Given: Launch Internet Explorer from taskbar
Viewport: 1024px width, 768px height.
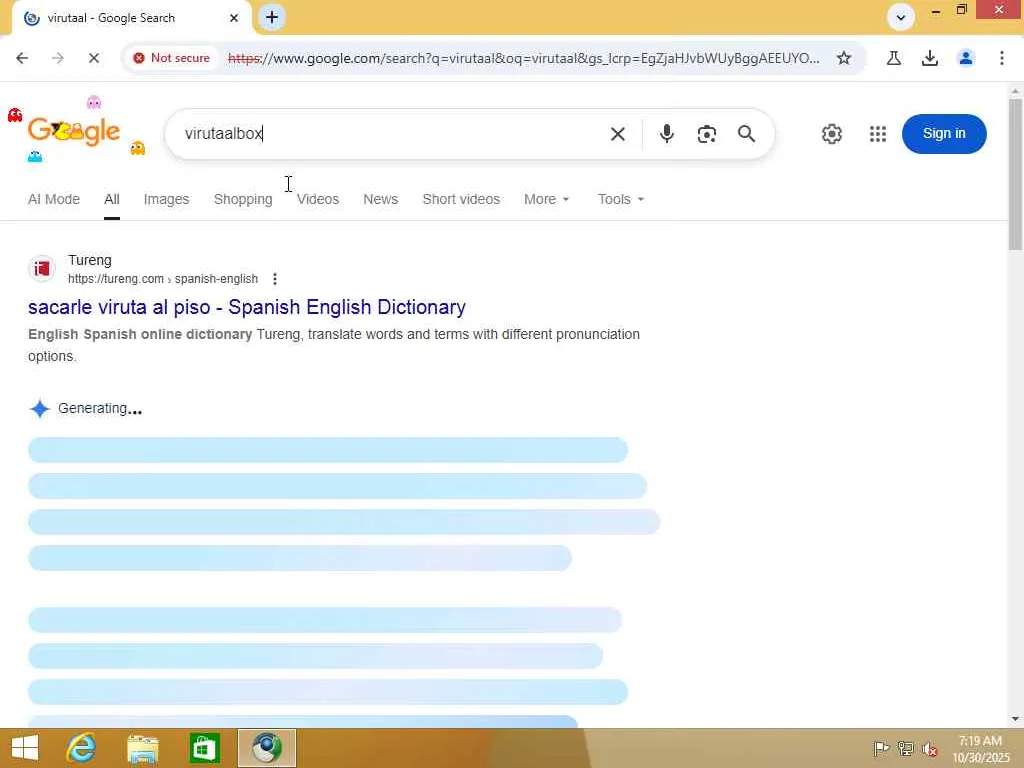Looking at the screenshot, I should click(x=81, y=748).
